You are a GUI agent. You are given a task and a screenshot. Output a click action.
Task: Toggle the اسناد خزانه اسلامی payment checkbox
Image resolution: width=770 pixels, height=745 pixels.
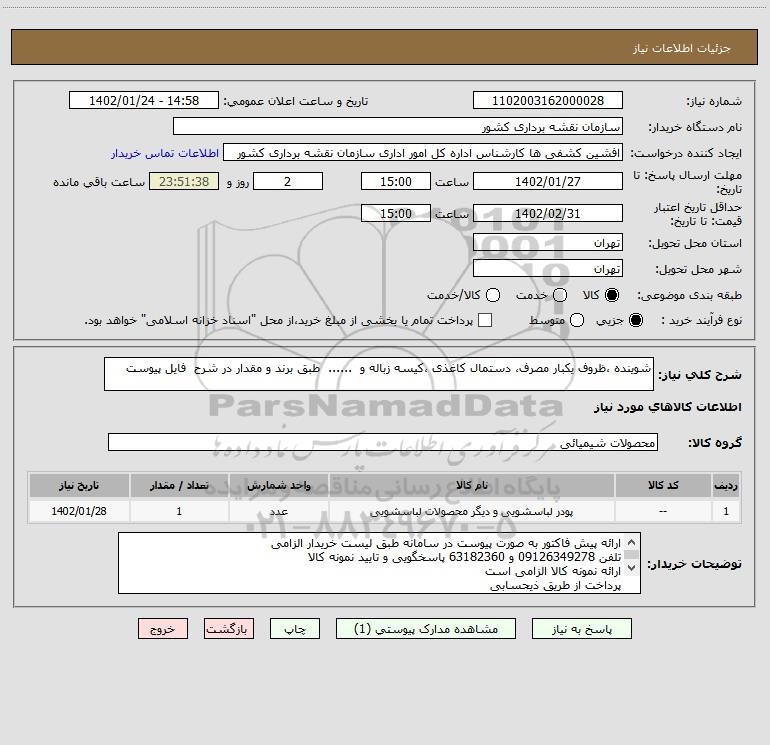(485, 320)
